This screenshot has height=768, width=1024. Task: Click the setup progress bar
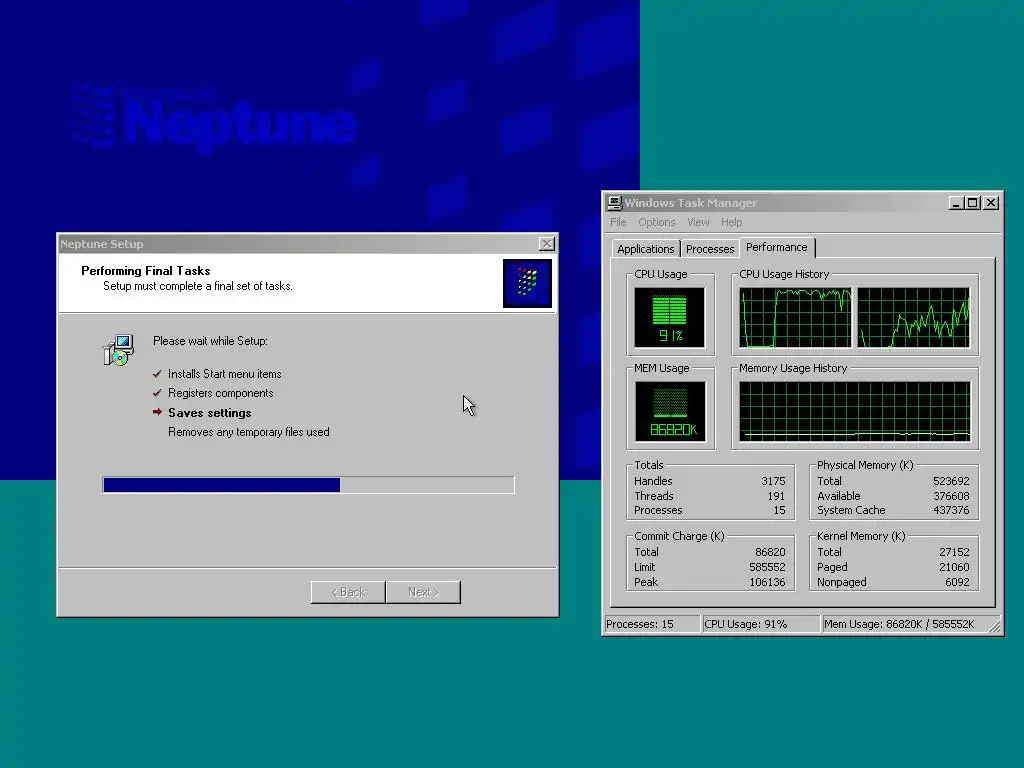tap(308, 485)
